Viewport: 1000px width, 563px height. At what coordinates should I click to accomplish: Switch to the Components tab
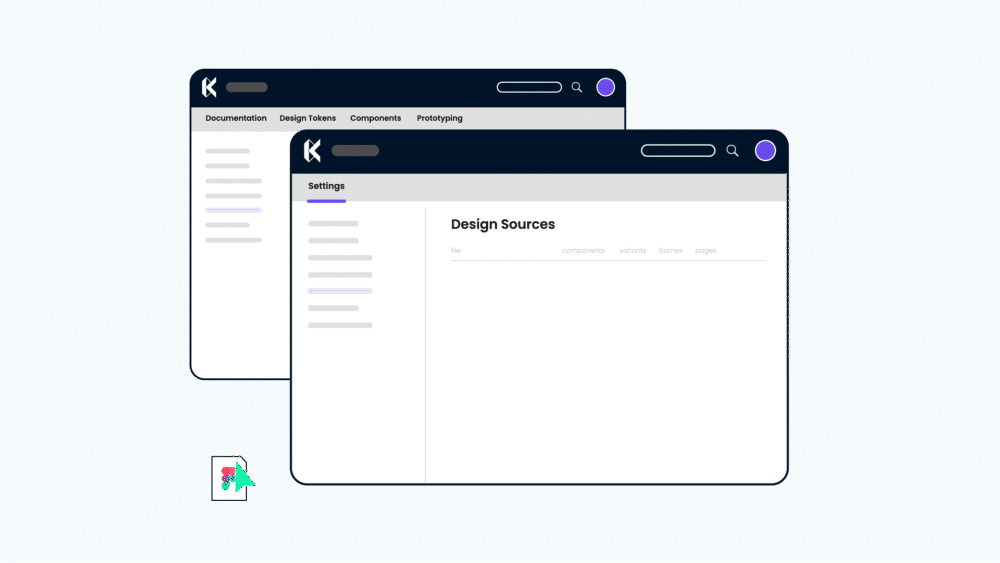click(375, 118)
